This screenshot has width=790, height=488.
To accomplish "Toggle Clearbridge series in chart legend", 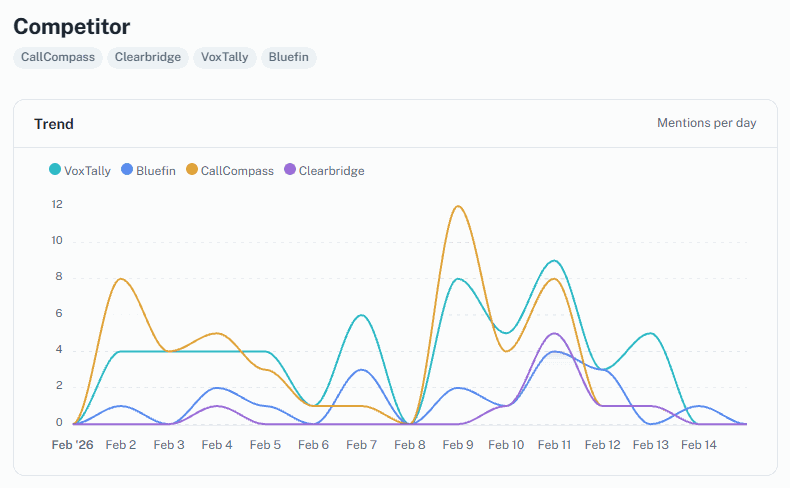I will click(x=324, y=171).
